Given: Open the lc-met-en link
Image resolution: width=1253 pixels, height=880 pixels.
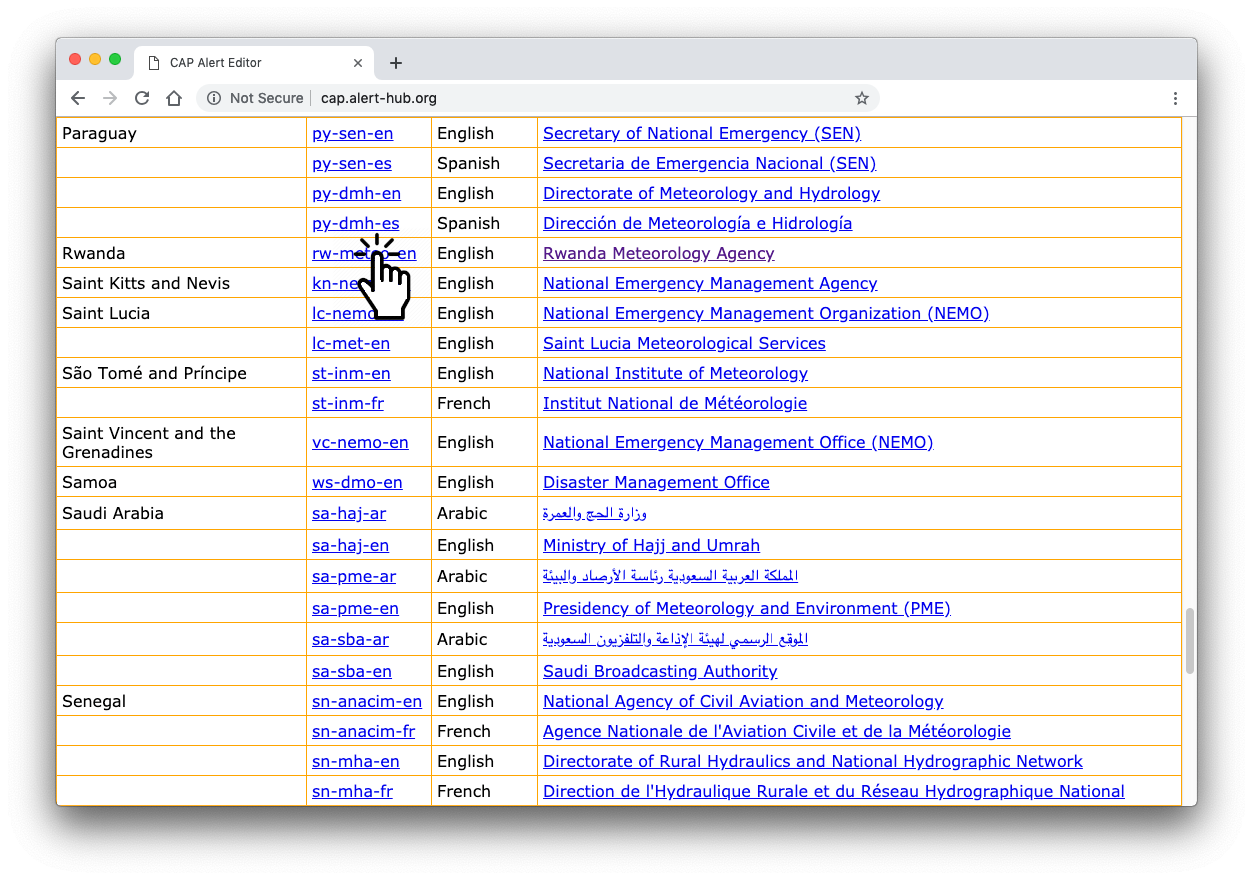Looking at the screenshot, I should pyautogui.click(x=351, y=343).
